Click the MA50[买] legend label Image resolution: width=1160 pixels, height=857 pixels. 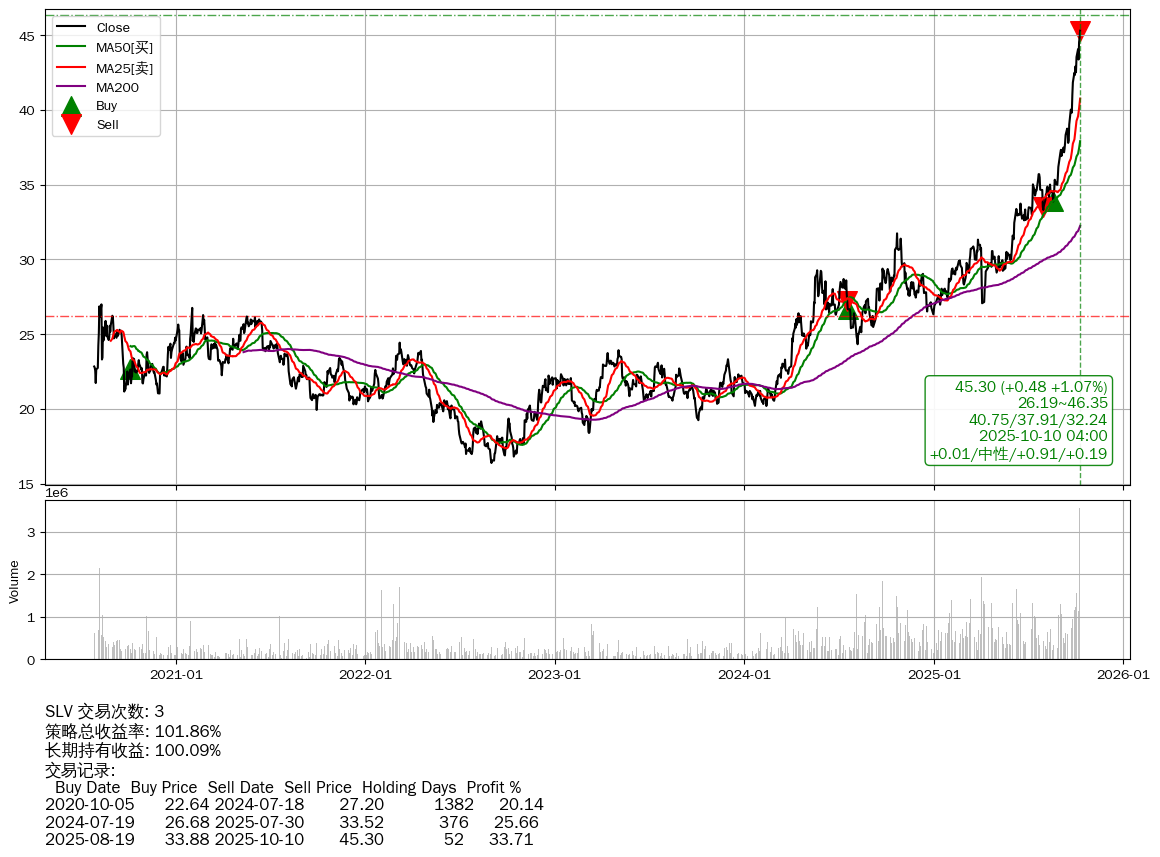124,47
